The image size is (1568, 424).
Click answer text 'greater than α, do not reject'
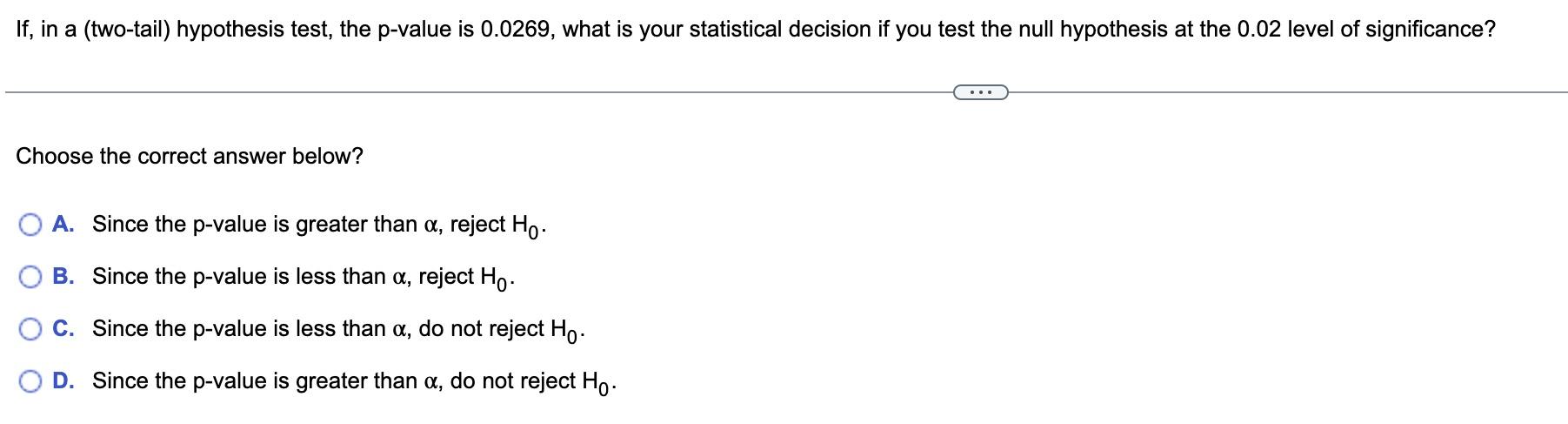[435, 381]
